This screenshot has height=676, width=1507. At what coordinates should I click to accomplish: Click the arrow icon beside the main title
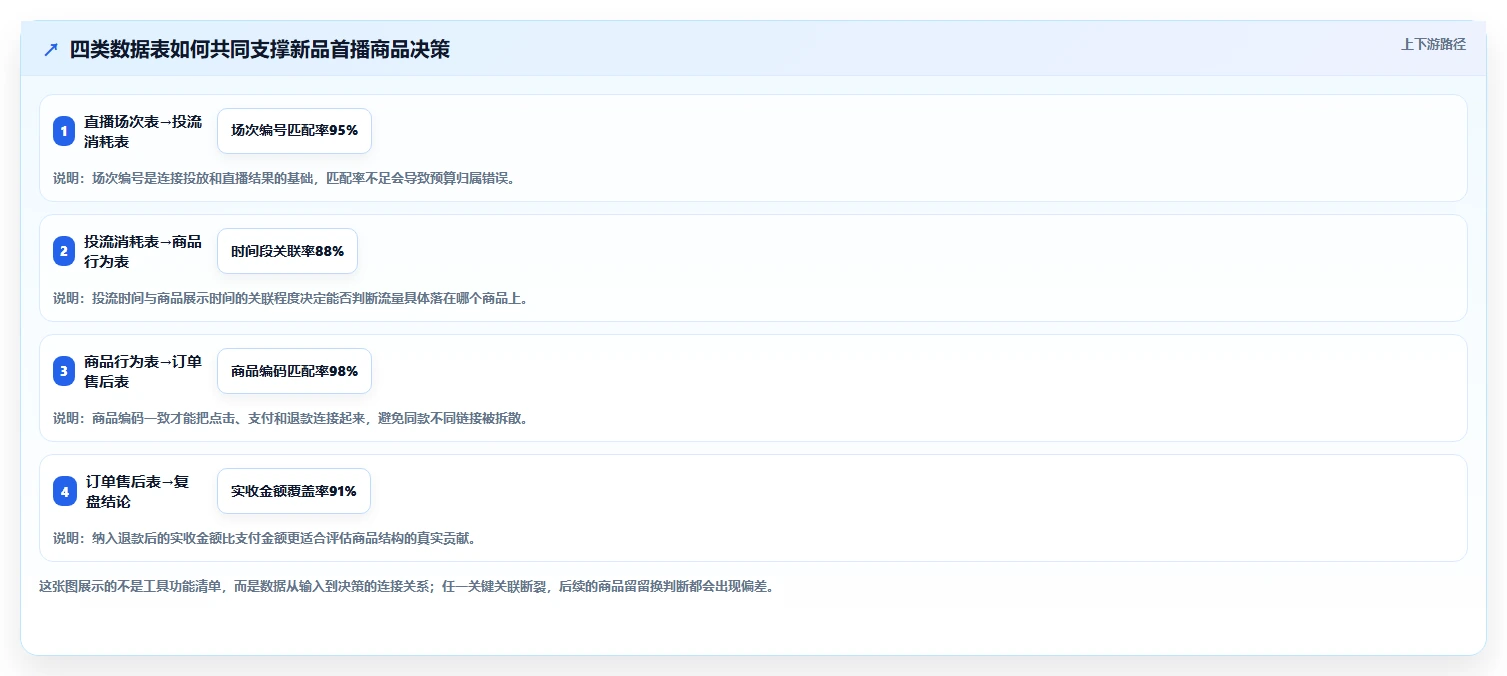(51, 50)
